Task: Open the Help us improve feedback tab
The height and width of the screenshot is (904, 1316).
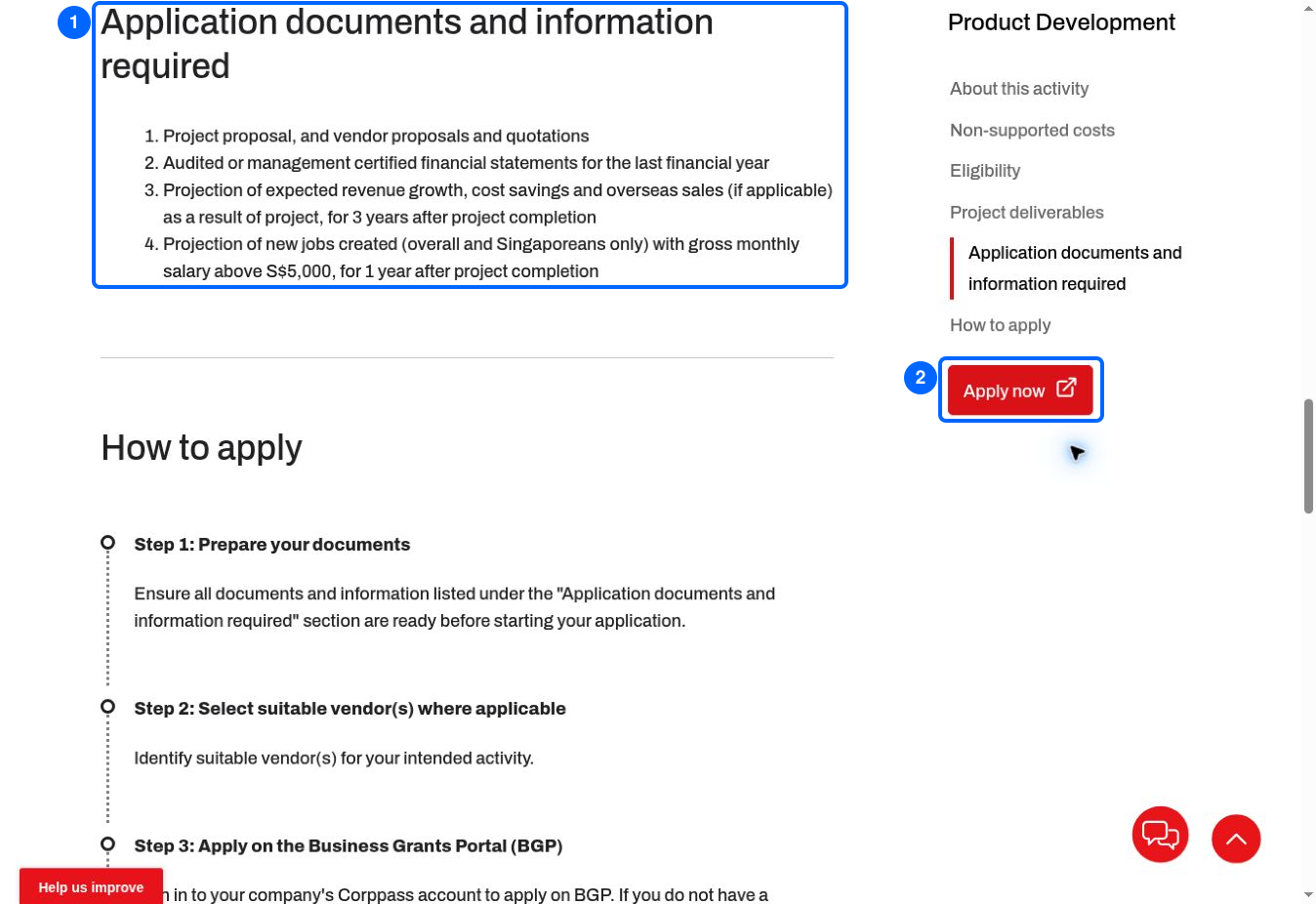Action: pos(91,886)
